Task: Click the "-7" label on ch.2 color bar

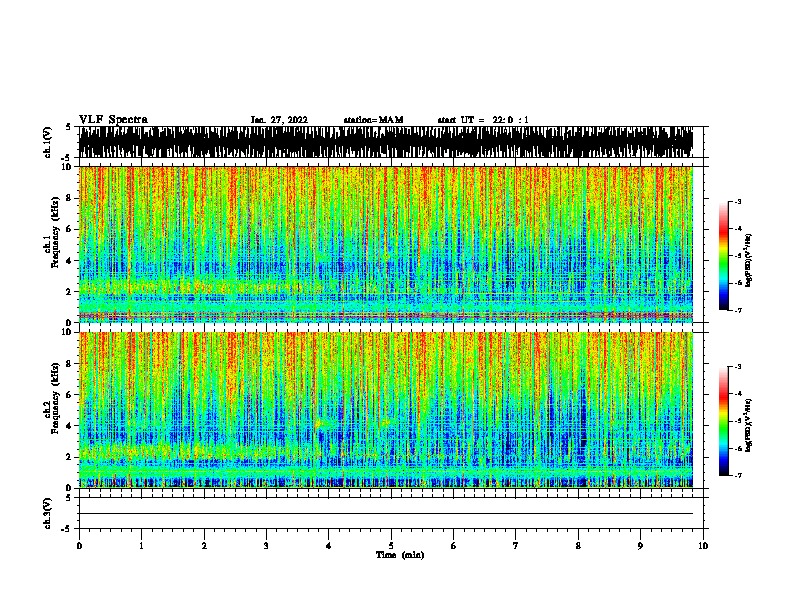Action: [x=737, y=475]
